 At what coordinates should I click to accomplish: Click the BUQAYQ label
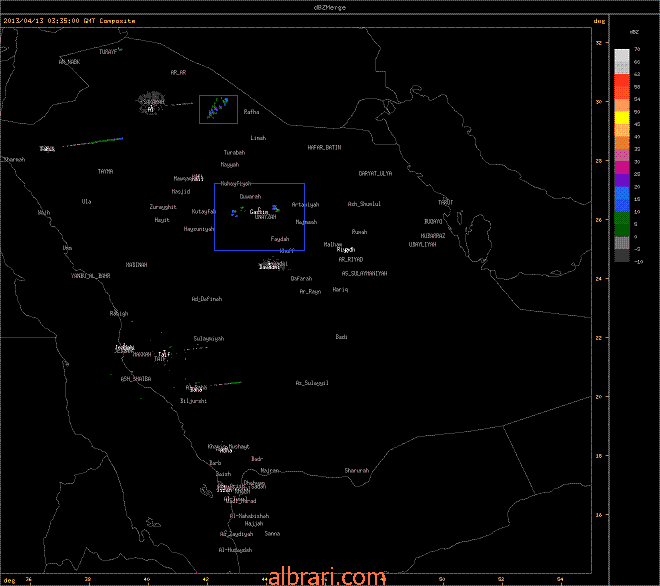[433, 221]
